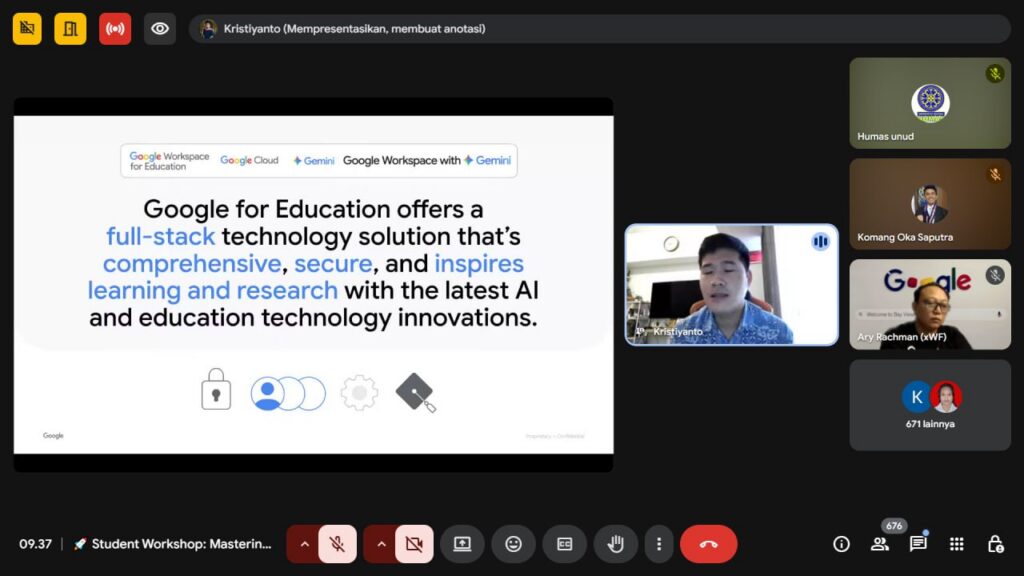Leave the call with red hang-up button
The image size is (1024, 576).
point(708,544)
